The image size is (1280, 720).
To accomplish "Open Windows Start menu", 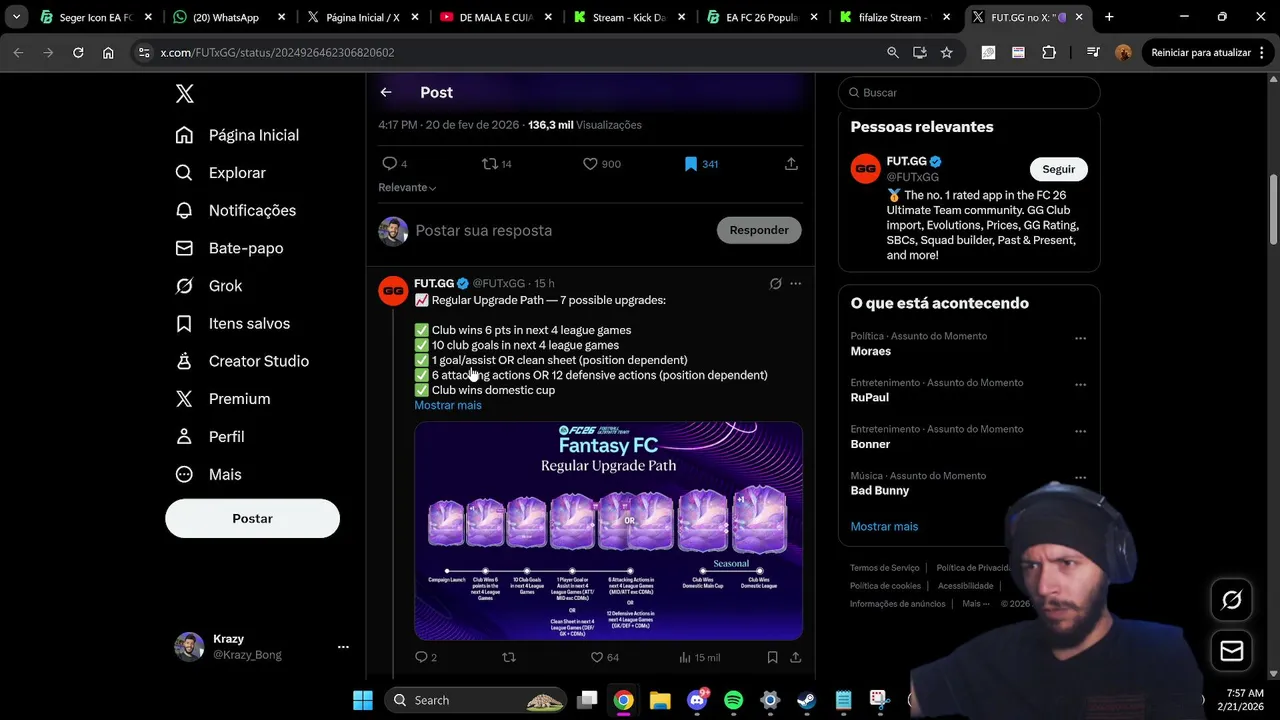I will pos(363,700).
